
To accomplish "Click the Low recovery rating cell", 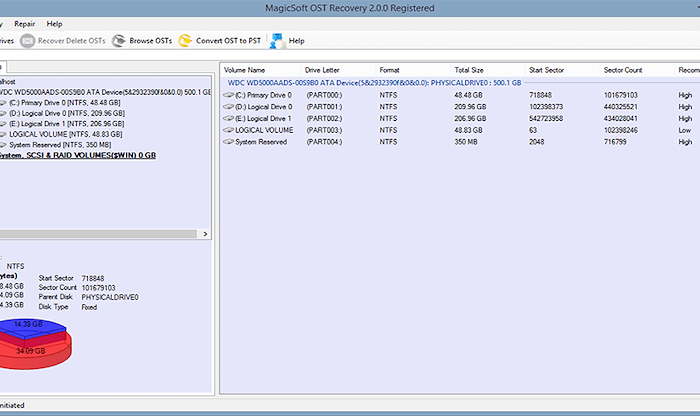I will pyautogui.click(x=684, y=130).
